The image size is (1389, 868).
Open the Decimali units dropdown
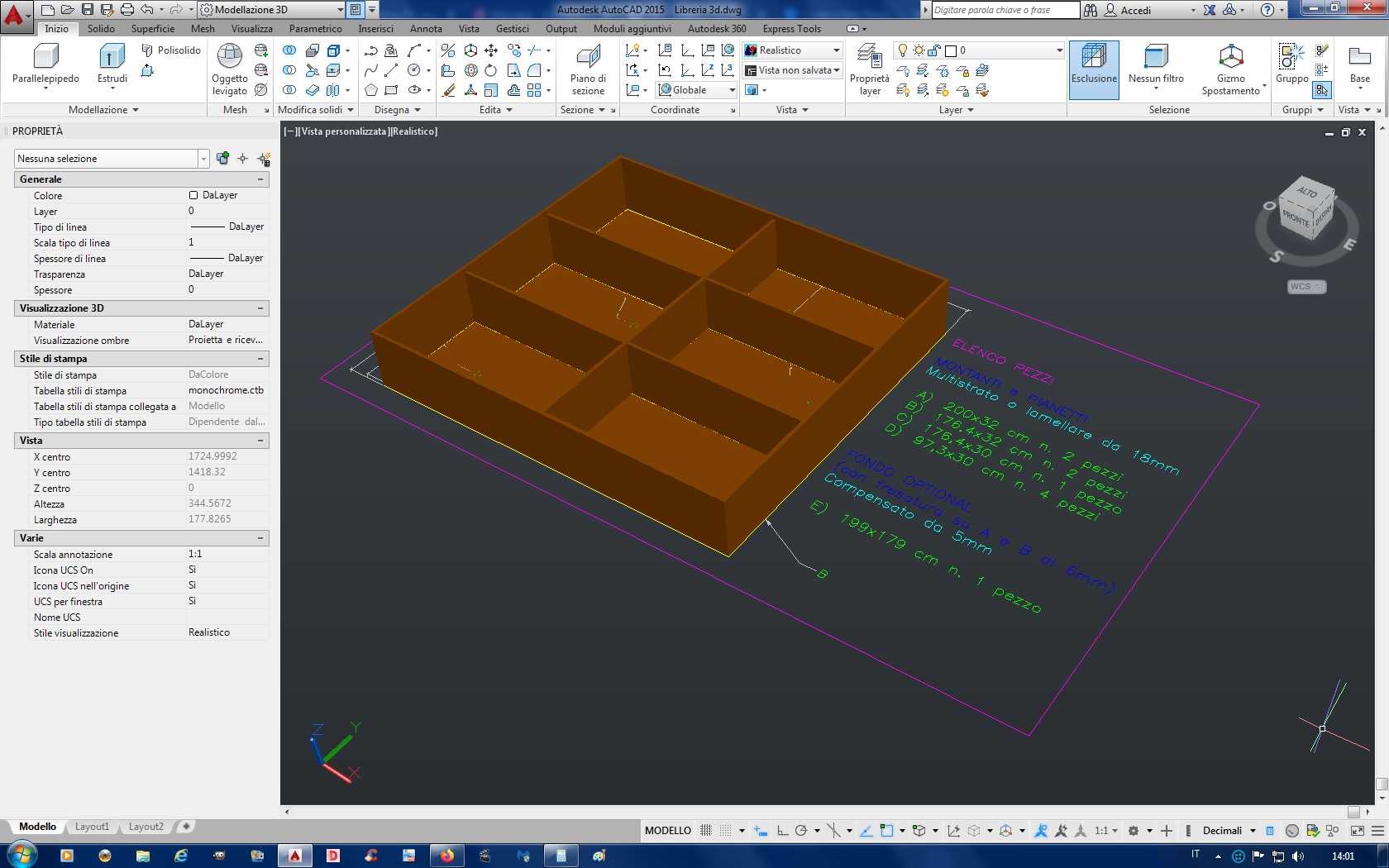(x=1229, y=831)
